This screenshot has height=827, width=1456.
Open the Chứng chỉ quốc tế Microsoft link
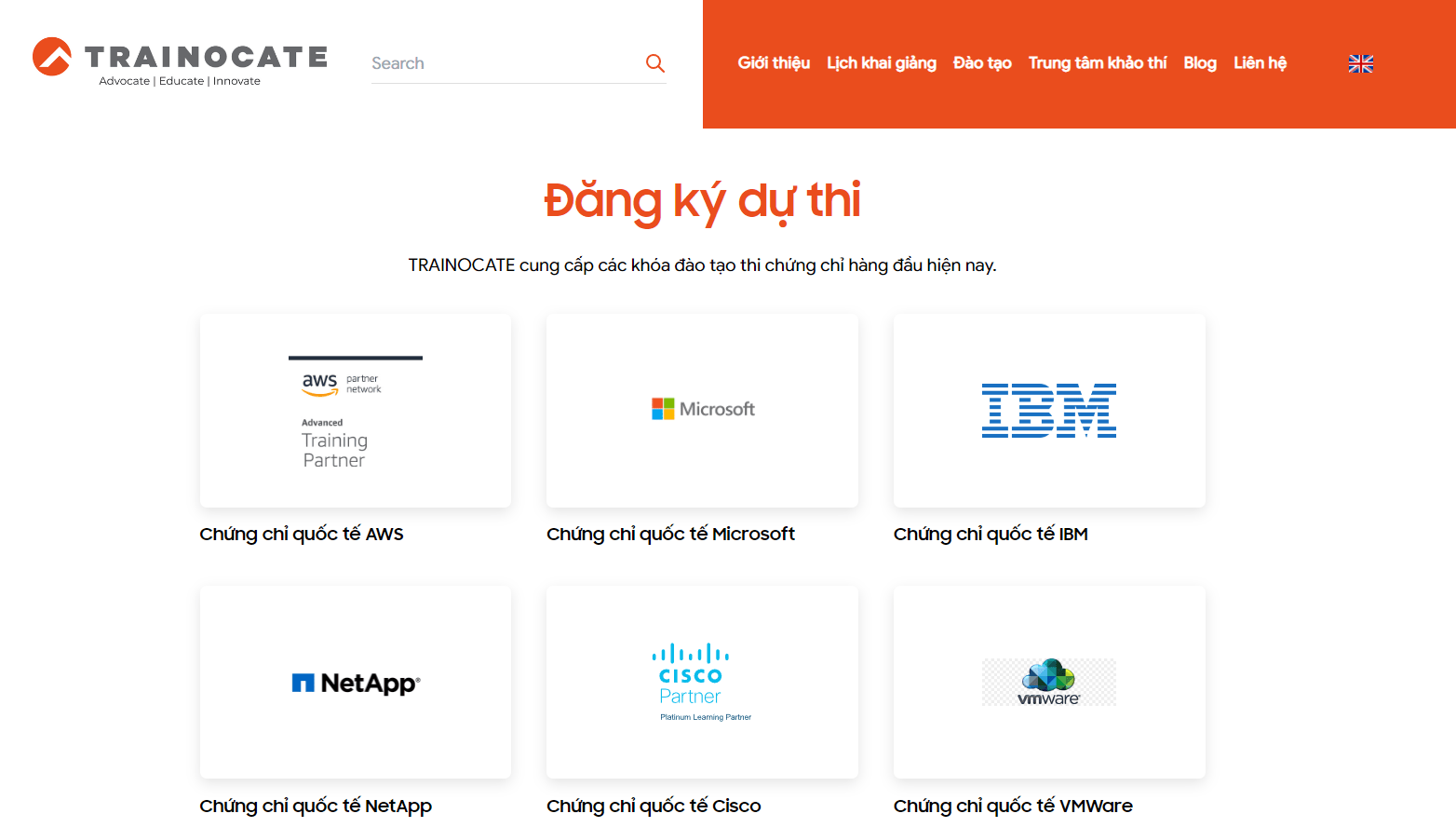point(670,535)
